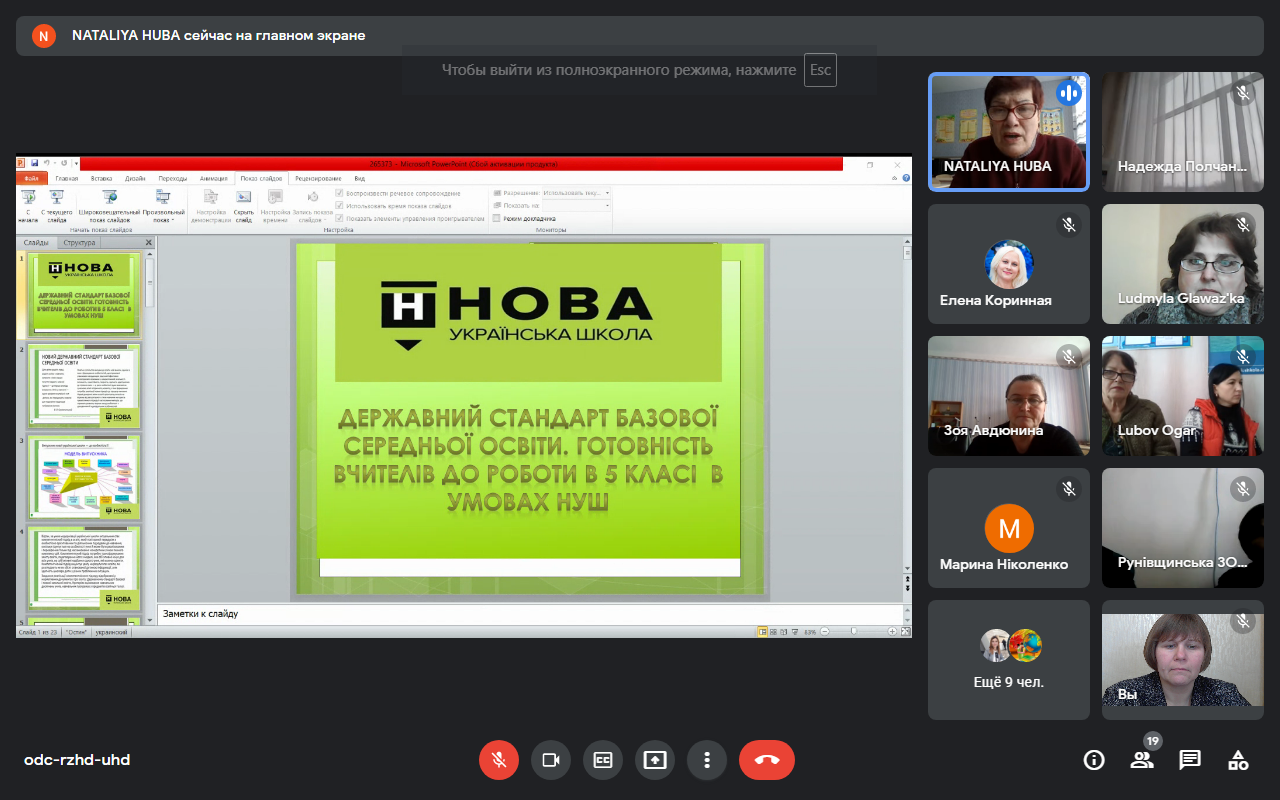The image size is (1280, 800).
Task: Collapse the ribbon with caret icon
Action: (895, 178)
